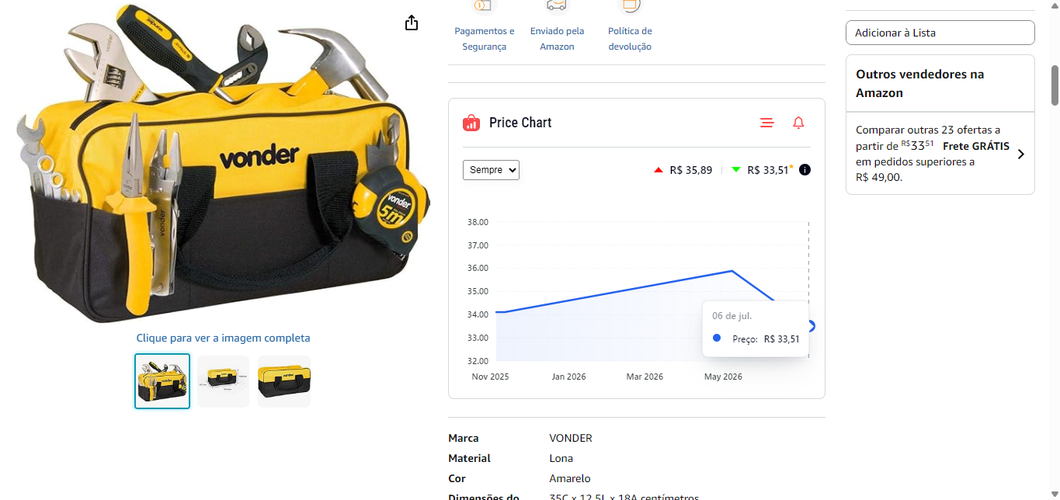Image resolution: width=1060 pixels, height=500 pixels.
Task: Click the Adicionar à Lista button
Action: coord(940,32)
